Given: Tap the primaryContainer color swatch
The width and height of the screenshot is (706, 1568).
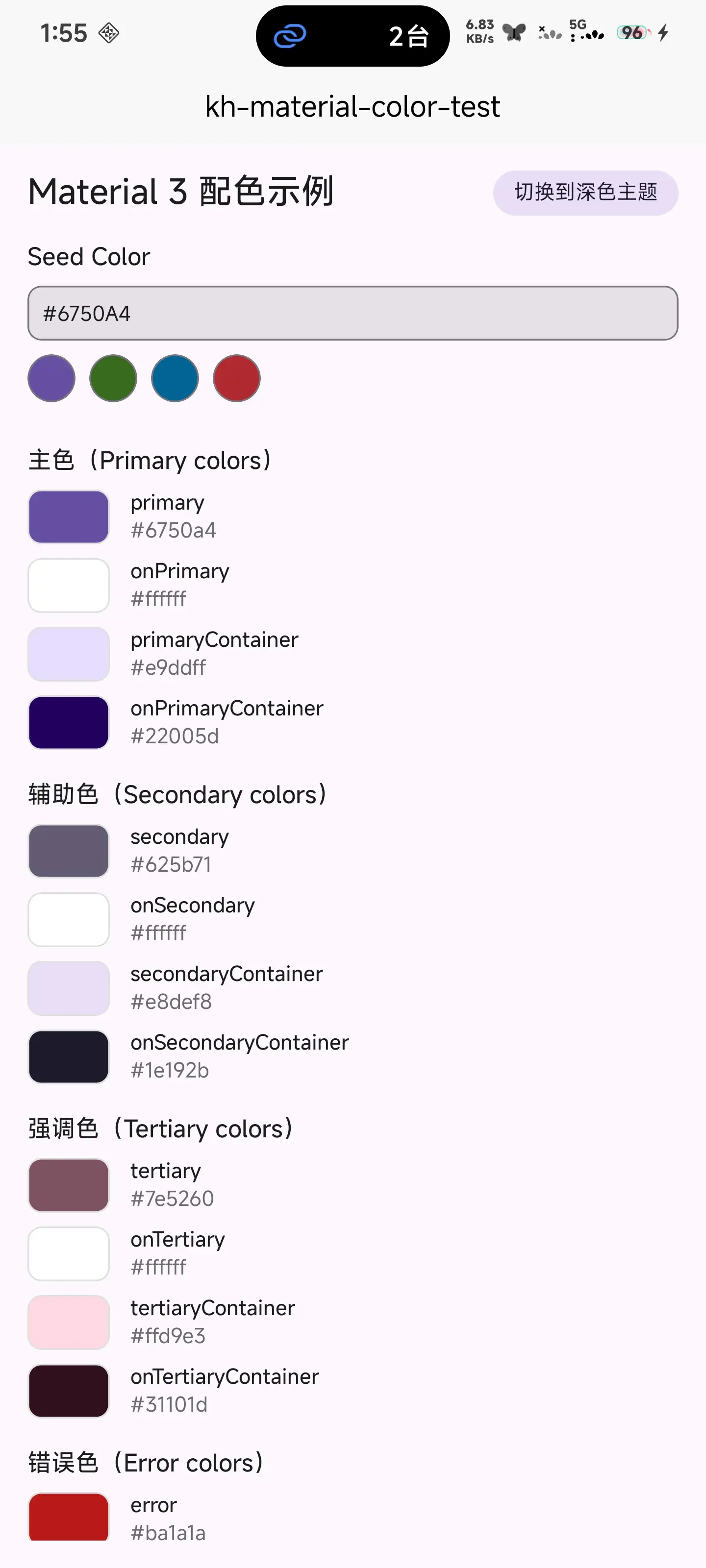Looking at the screenshot, I should (69, 654).
